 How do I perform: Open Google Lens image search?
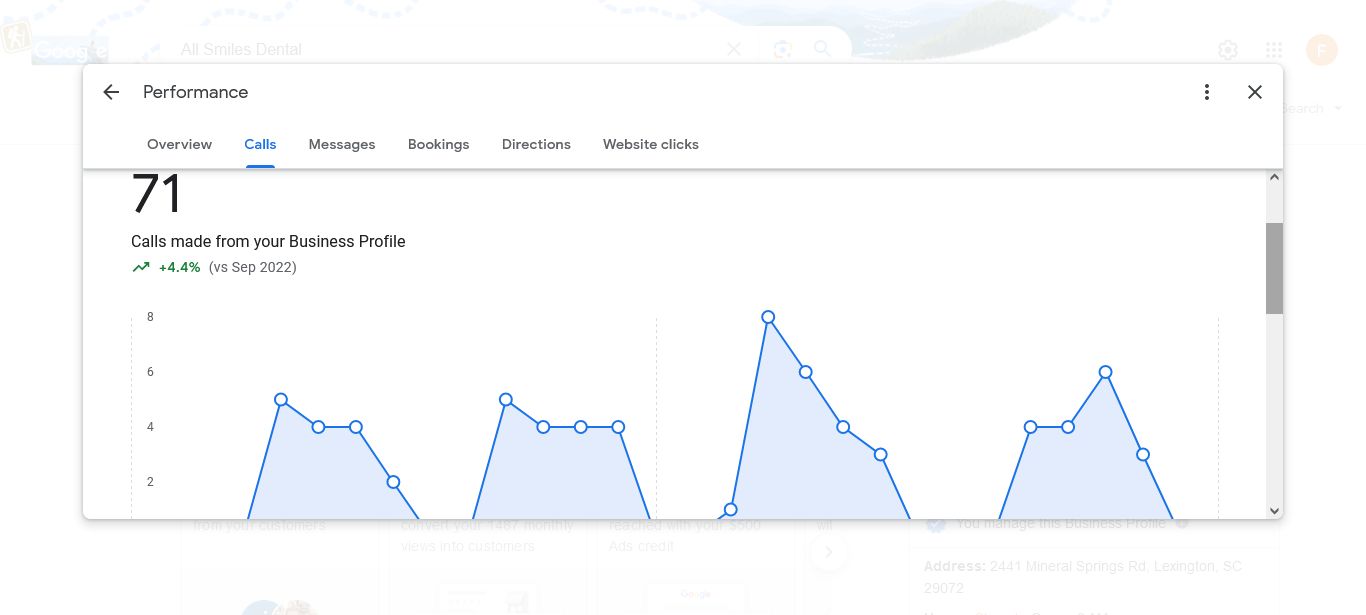782,49
